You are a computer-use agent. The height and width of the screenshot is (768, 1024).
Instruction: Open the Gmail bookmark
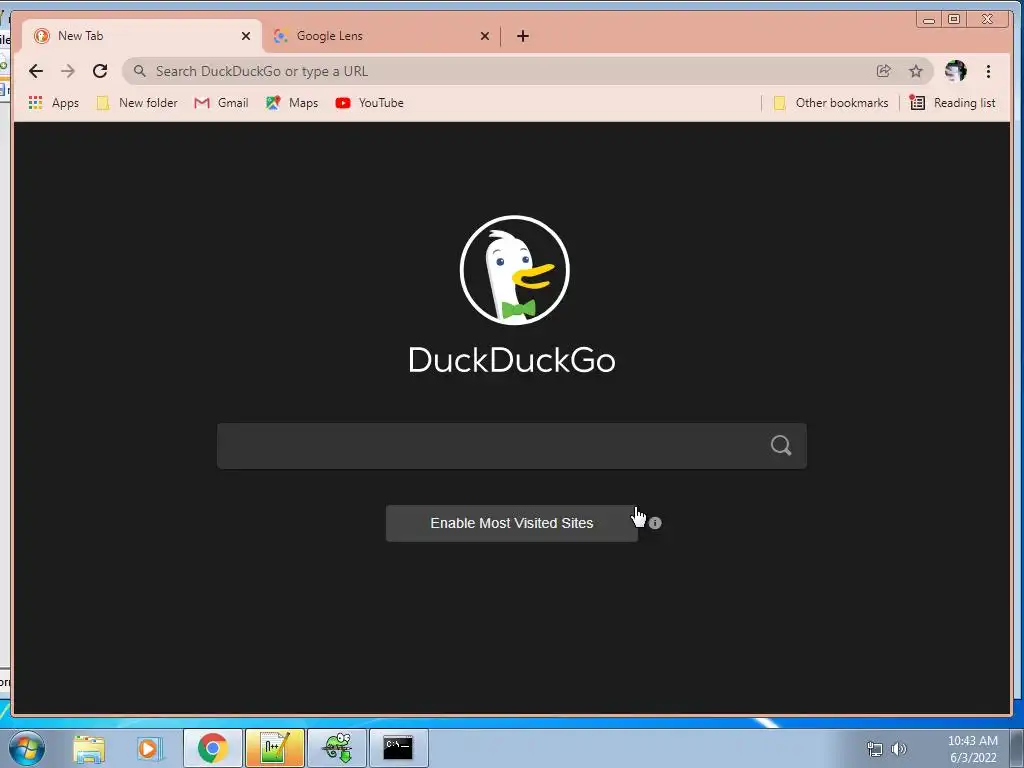click(x=222, y=103)
